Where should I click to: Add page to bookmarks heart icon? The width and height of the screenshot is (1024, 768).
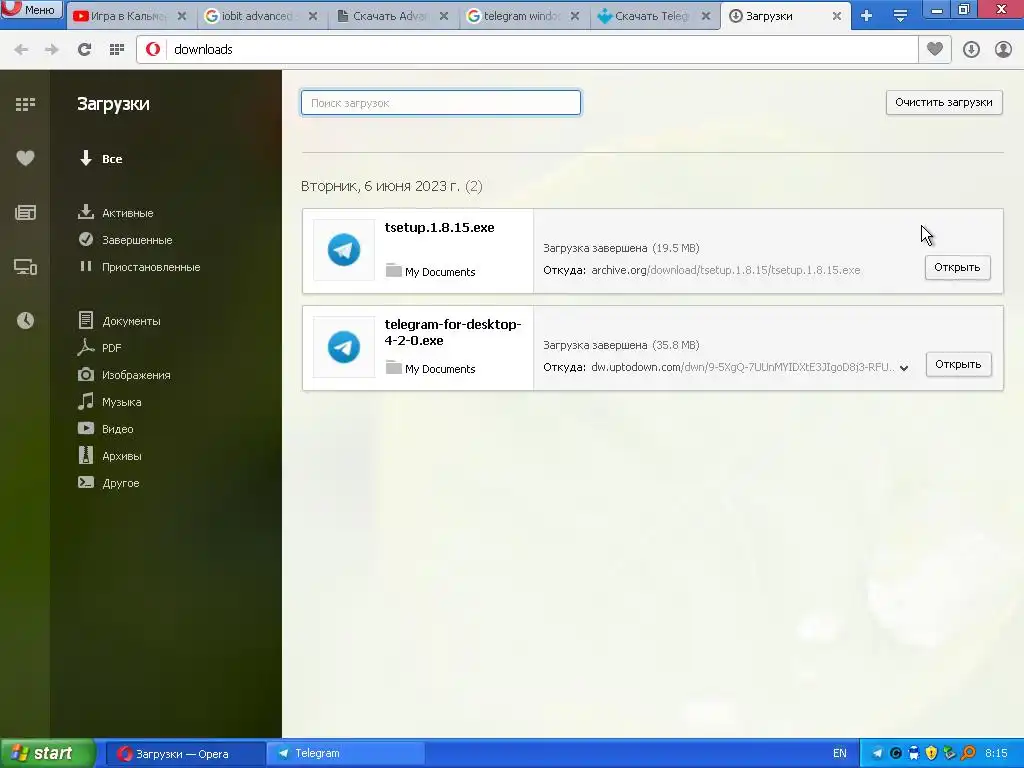[x=935, y=49]
